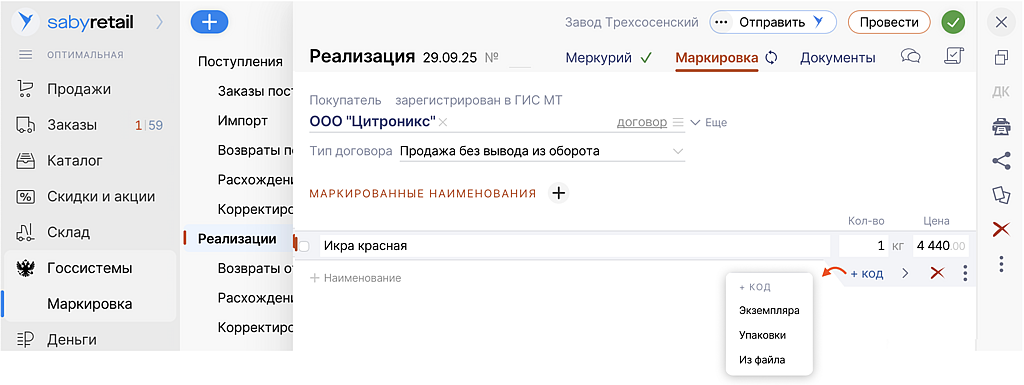Click the percent icon for discounts
The width and height of the screenshot is (1024, 385).
click(25, 196)
